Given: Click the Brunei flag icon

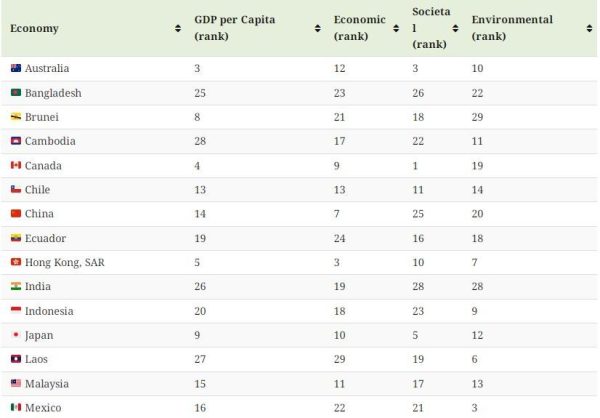Looking at the screenshot, I should coord(16,116).
